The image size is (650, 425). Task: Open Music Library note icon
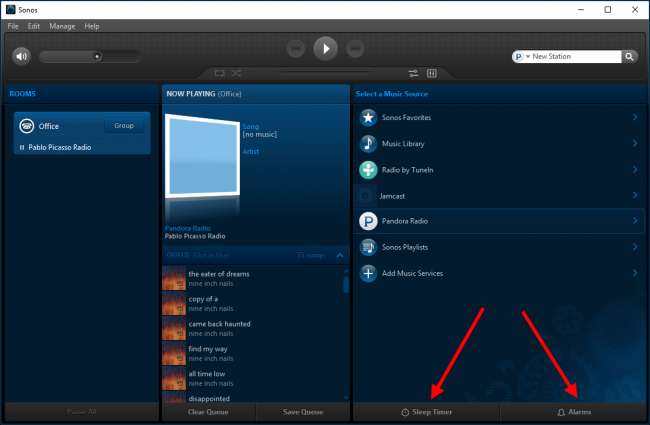pyautogui.click(x=368, y=144)
